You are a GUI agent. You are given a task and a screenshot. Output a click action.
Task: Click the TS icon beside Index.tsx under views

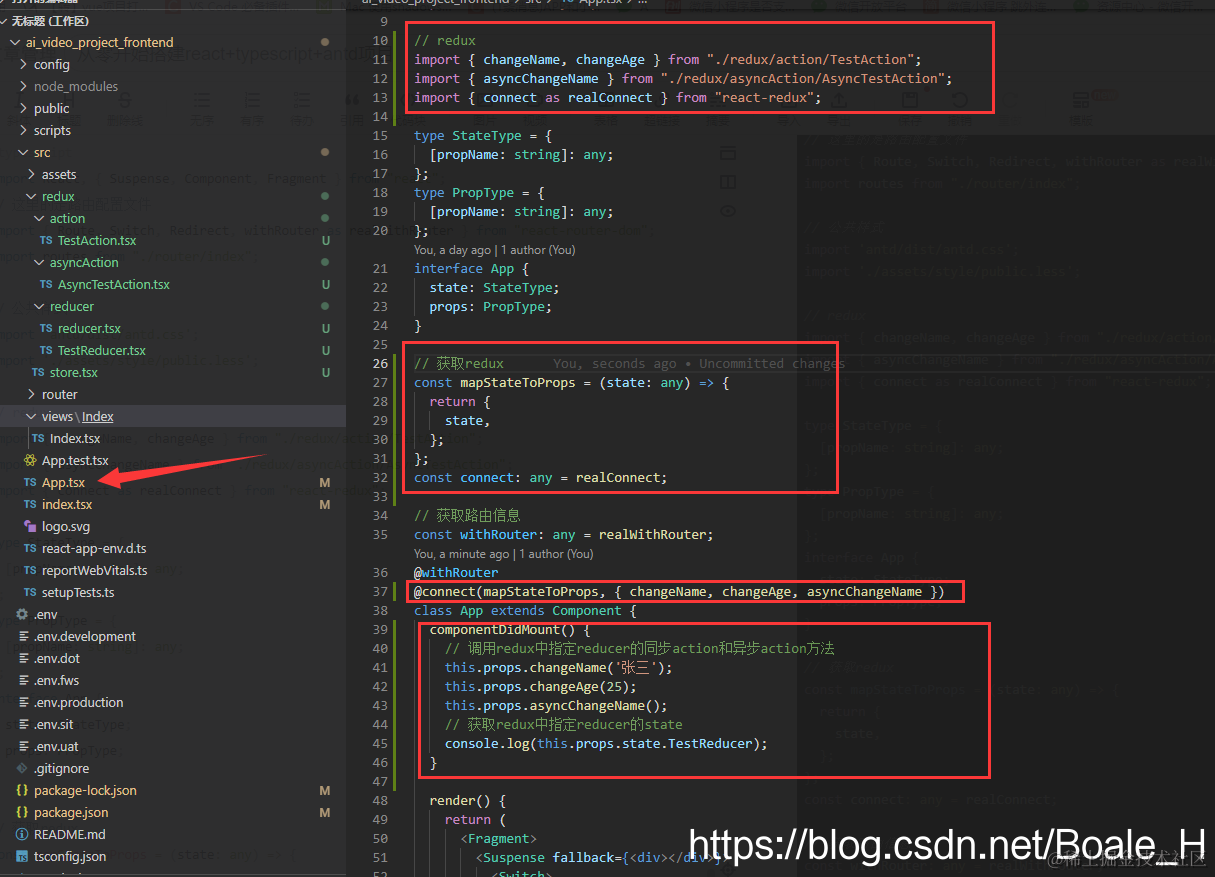(38, 439)
